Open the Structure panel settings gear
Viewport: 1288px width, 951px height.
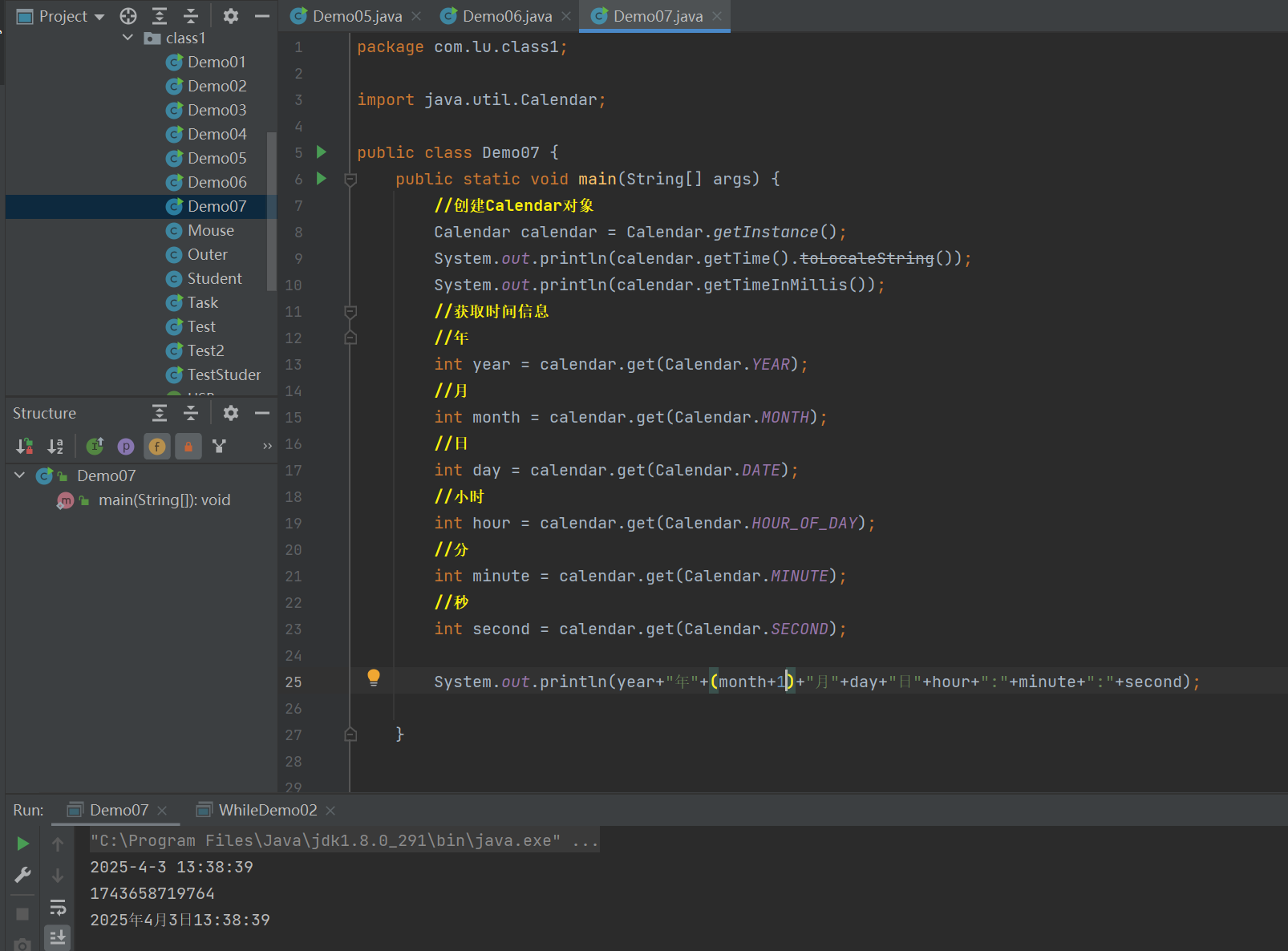coord(231,413)
